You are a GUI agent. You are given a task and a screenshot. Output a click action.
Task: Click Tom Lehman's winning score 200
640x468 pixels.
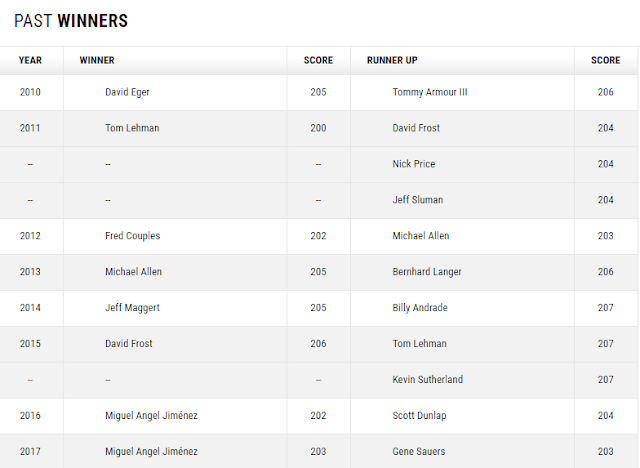pyautogui.click(x=318, y=128)
